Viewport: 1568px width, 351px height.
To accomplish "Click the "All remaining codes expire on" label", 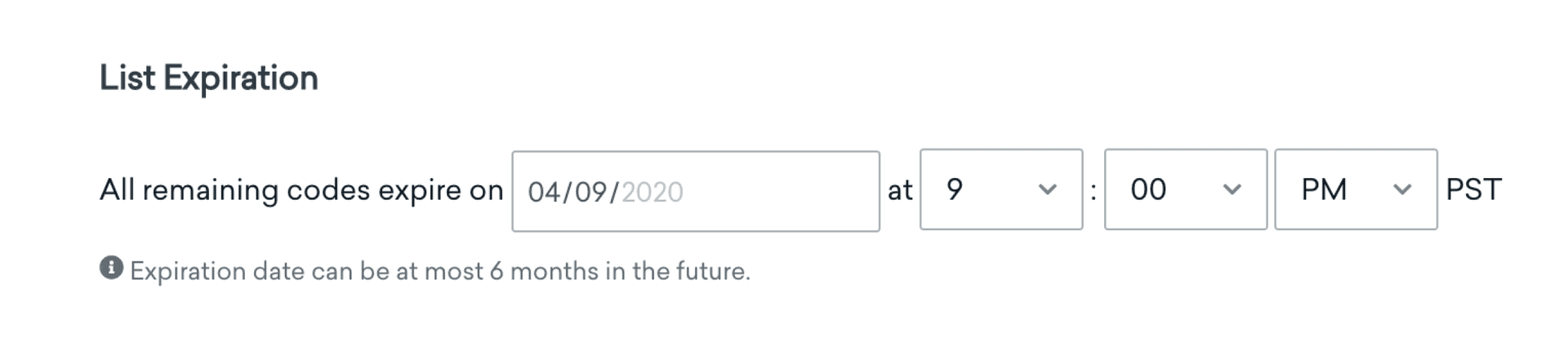I will click(x=301, y=190).
